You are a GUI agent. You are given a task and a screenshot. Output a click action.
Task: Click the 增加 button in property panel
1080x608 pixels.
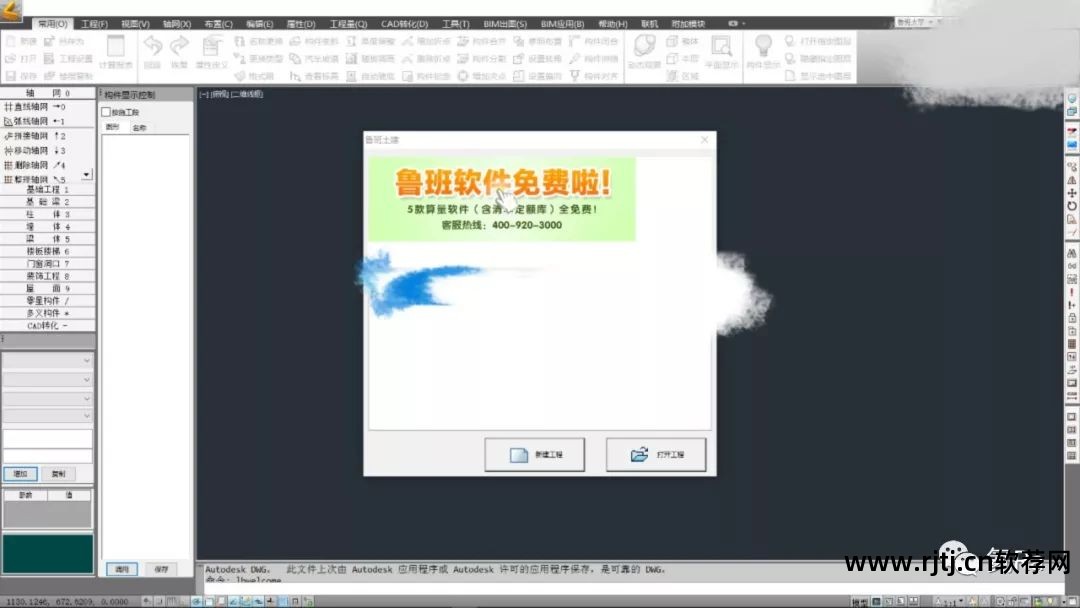[21, 474]
